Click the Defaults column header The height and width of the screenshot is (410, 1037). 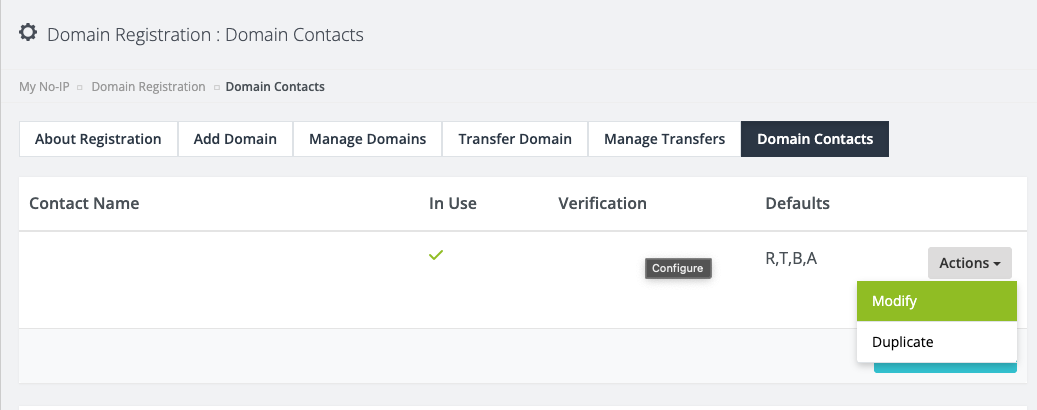tap(797, 203)
